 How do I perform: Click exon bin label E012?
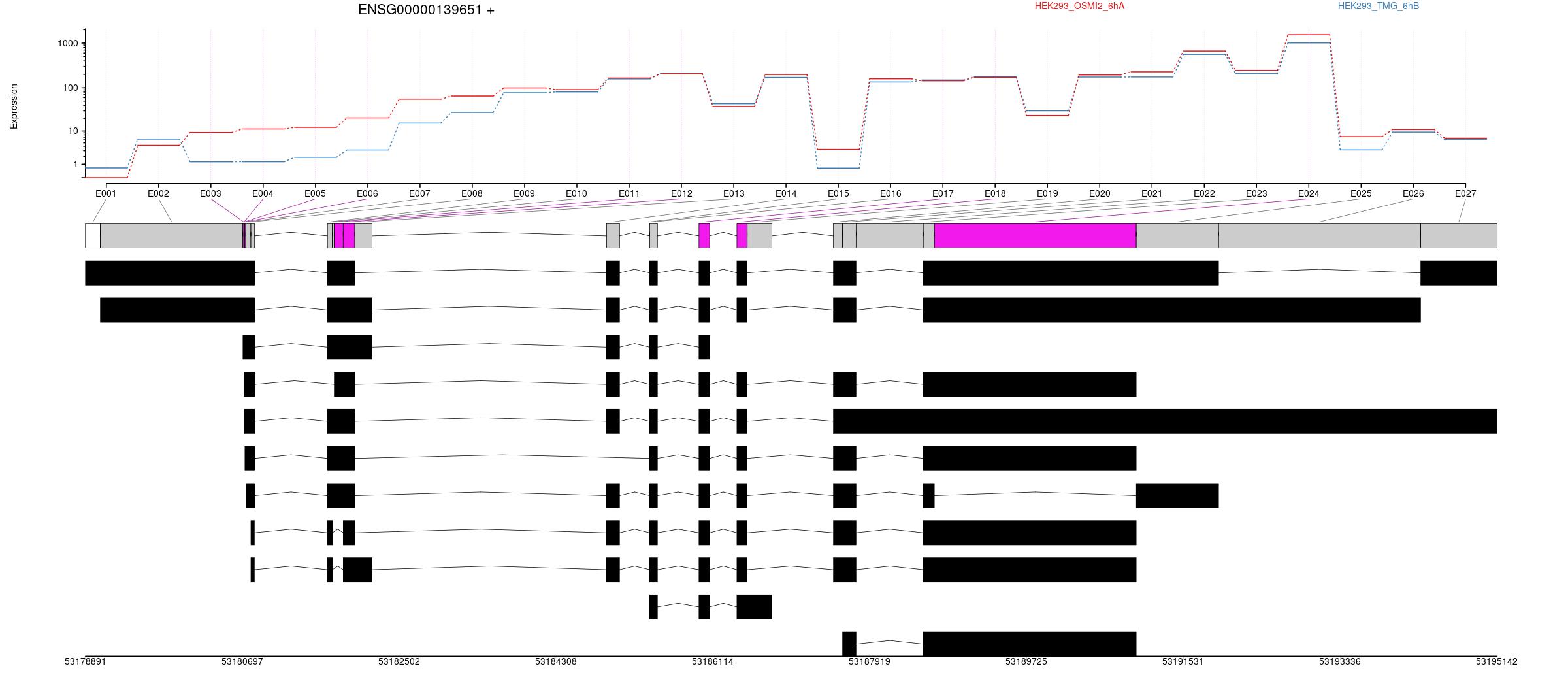click(681, 193)
